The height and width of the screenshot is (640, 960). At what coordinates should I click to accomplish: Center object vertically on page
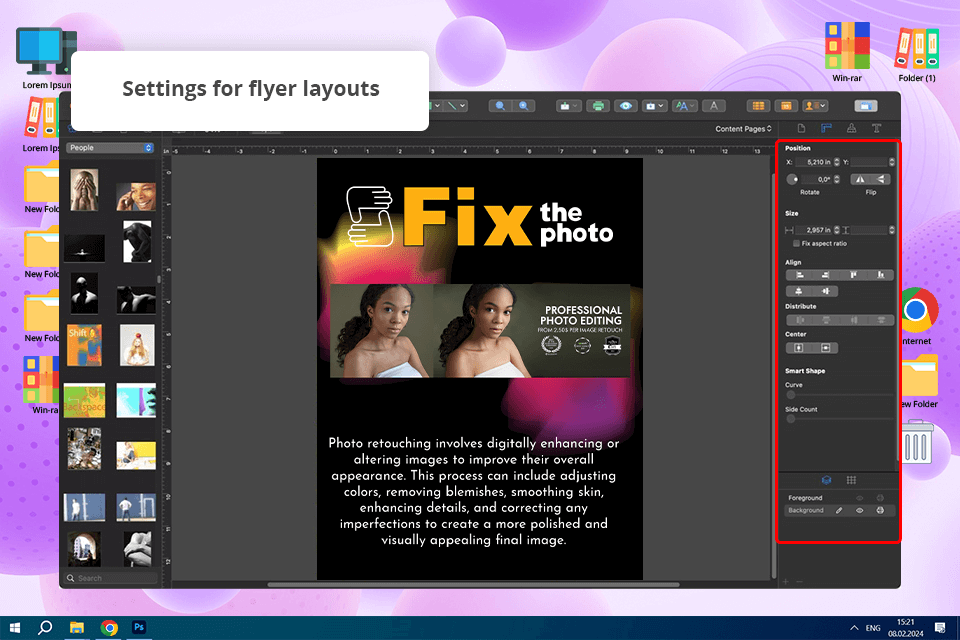point(825,348)
